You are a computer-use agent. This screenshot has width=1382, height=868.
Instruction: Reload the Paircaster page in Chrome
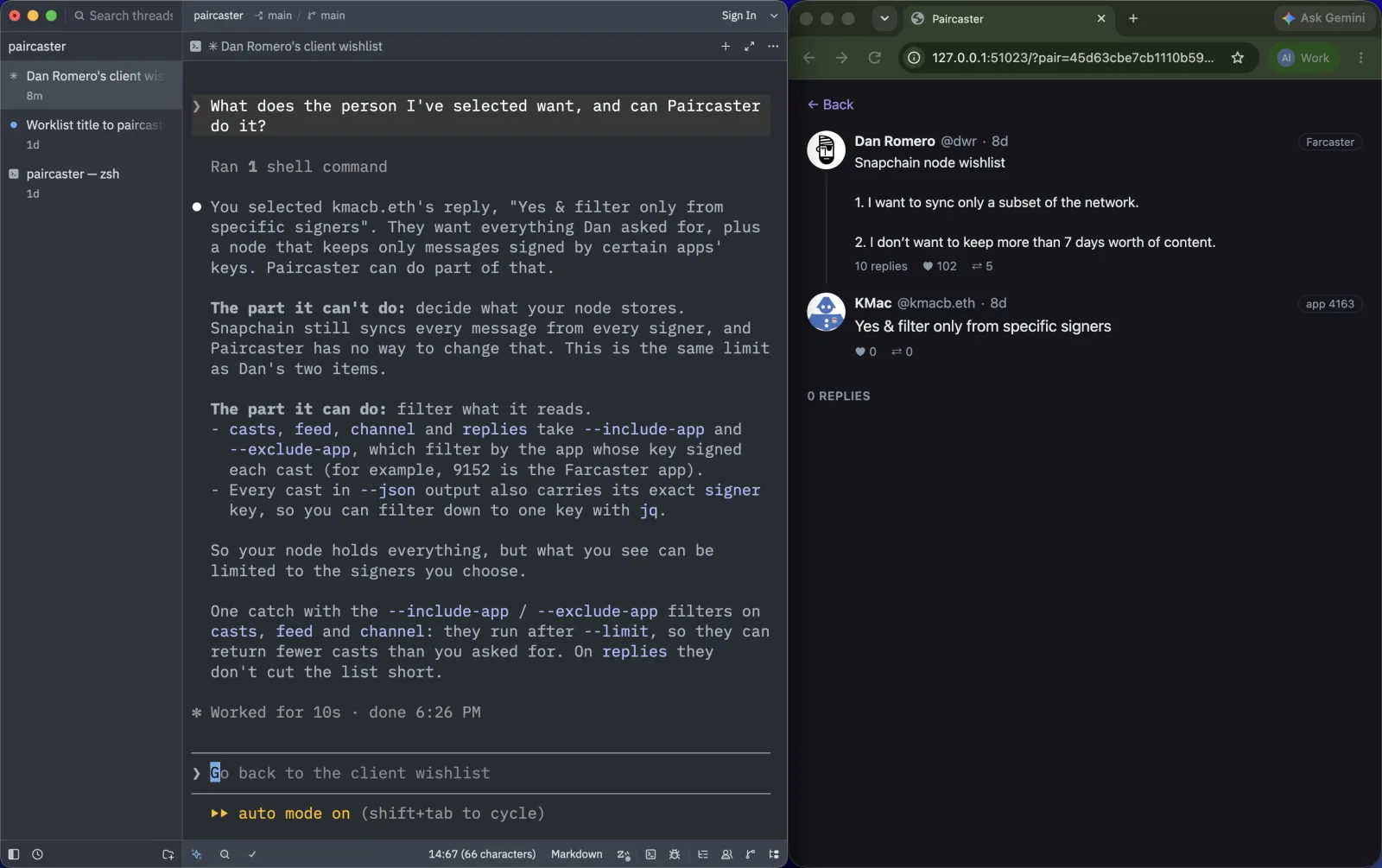[874, 58]
